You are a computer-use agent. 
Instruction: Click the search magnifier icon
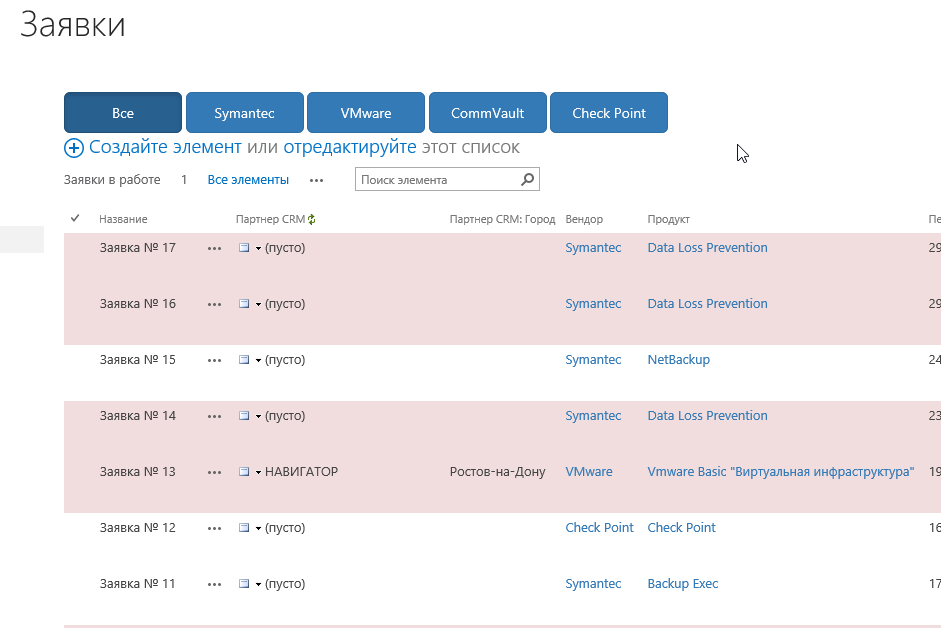pos(528,180)
